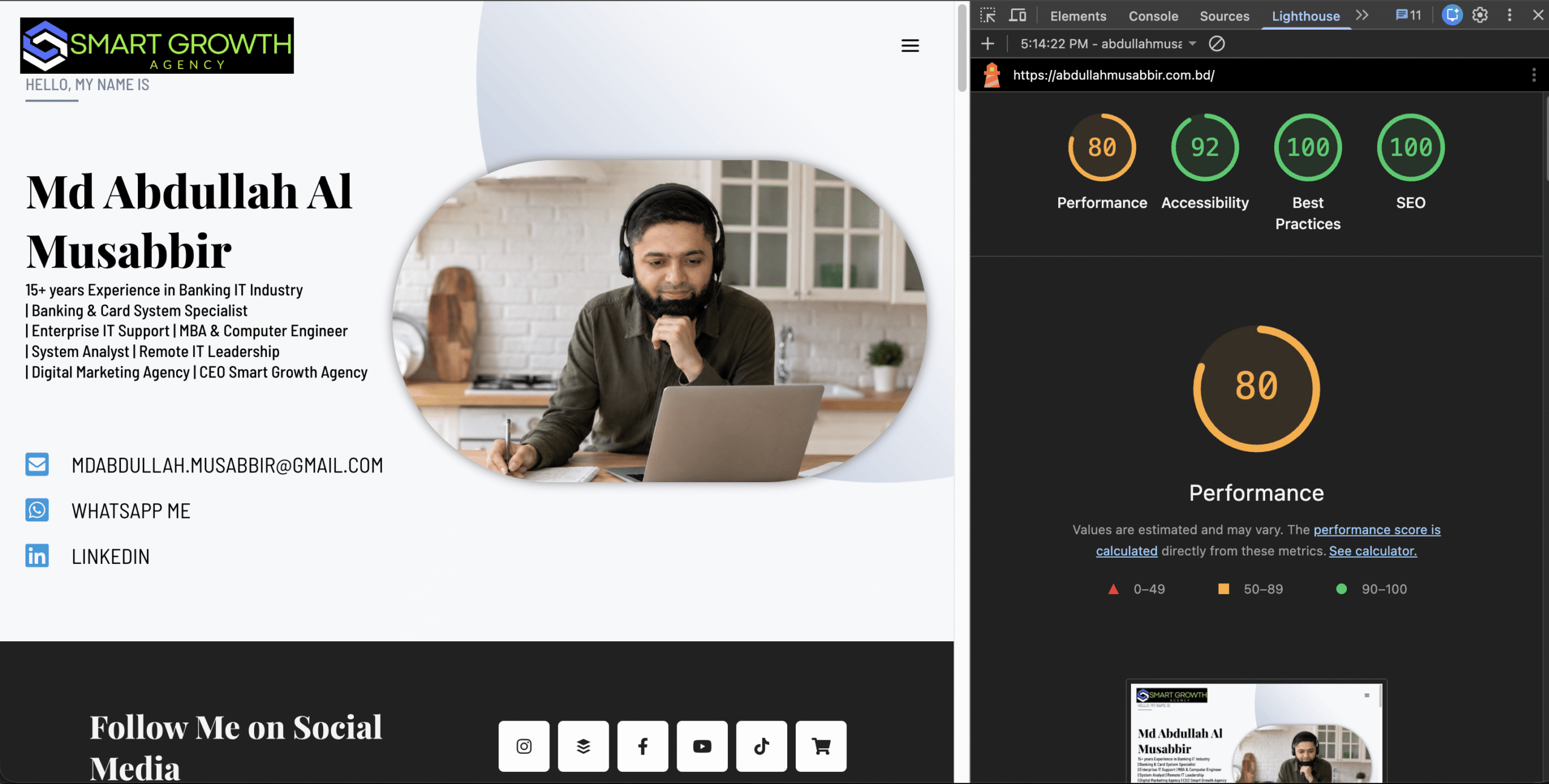Click the report URL abdullahmusabbir.com.bd
This screenshot has width=1549, height=784.
pos(1114,75)
